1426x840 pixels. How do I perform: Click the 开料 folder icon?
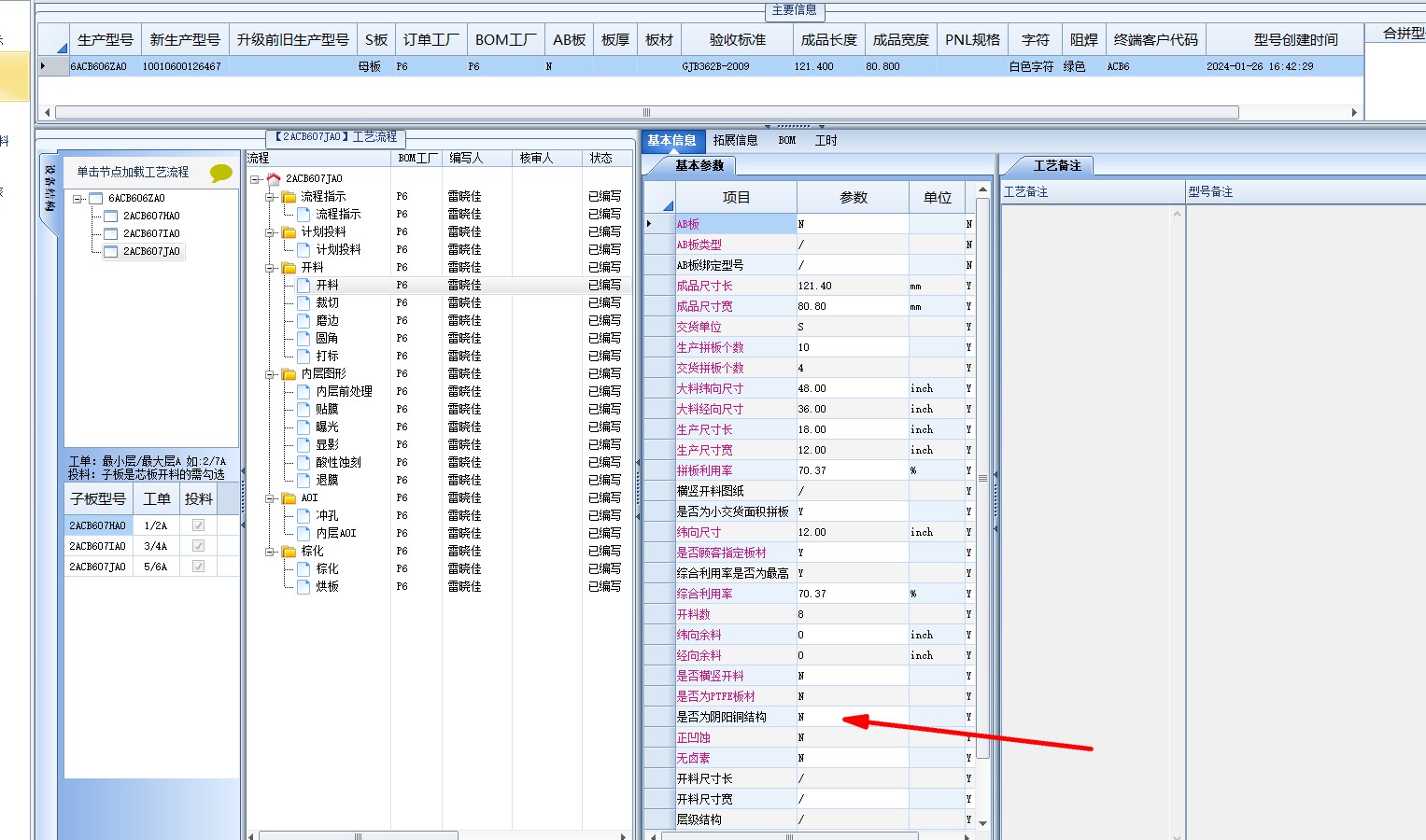click(x=289, y=267)
